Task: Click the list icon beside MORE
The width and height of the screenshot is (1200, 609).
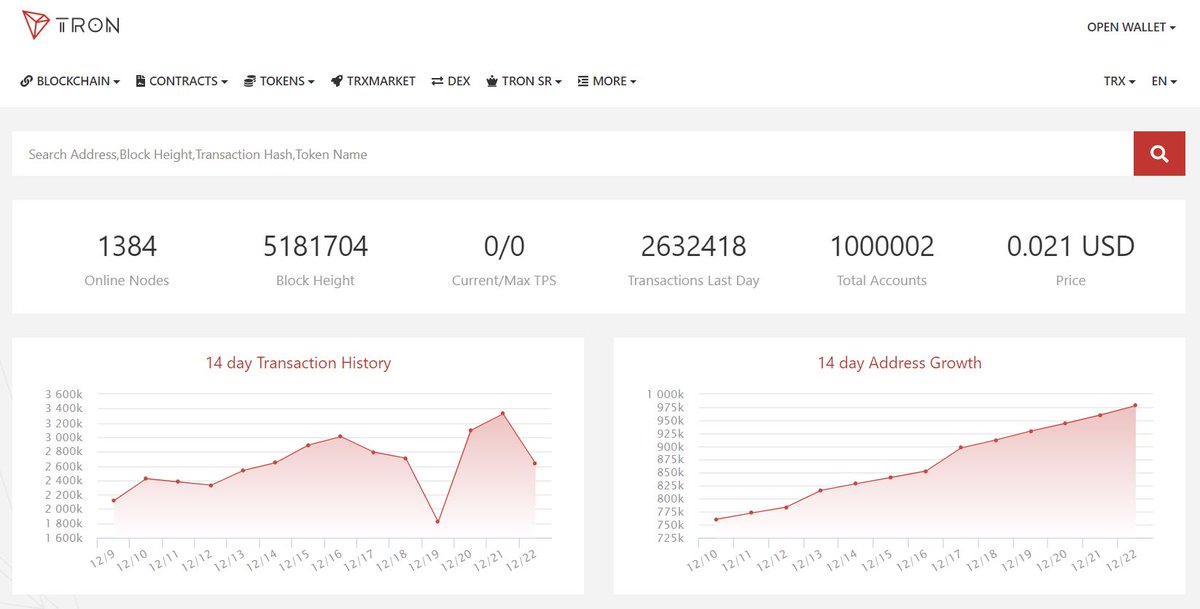Action: [583, 81]
